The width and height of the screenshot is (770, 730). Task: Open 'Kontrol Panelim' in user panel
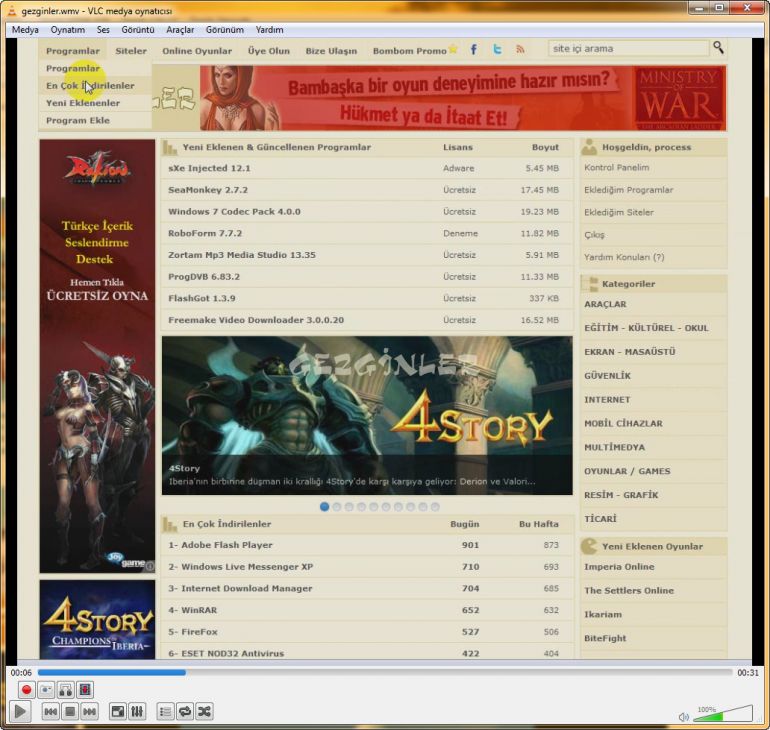617,167
